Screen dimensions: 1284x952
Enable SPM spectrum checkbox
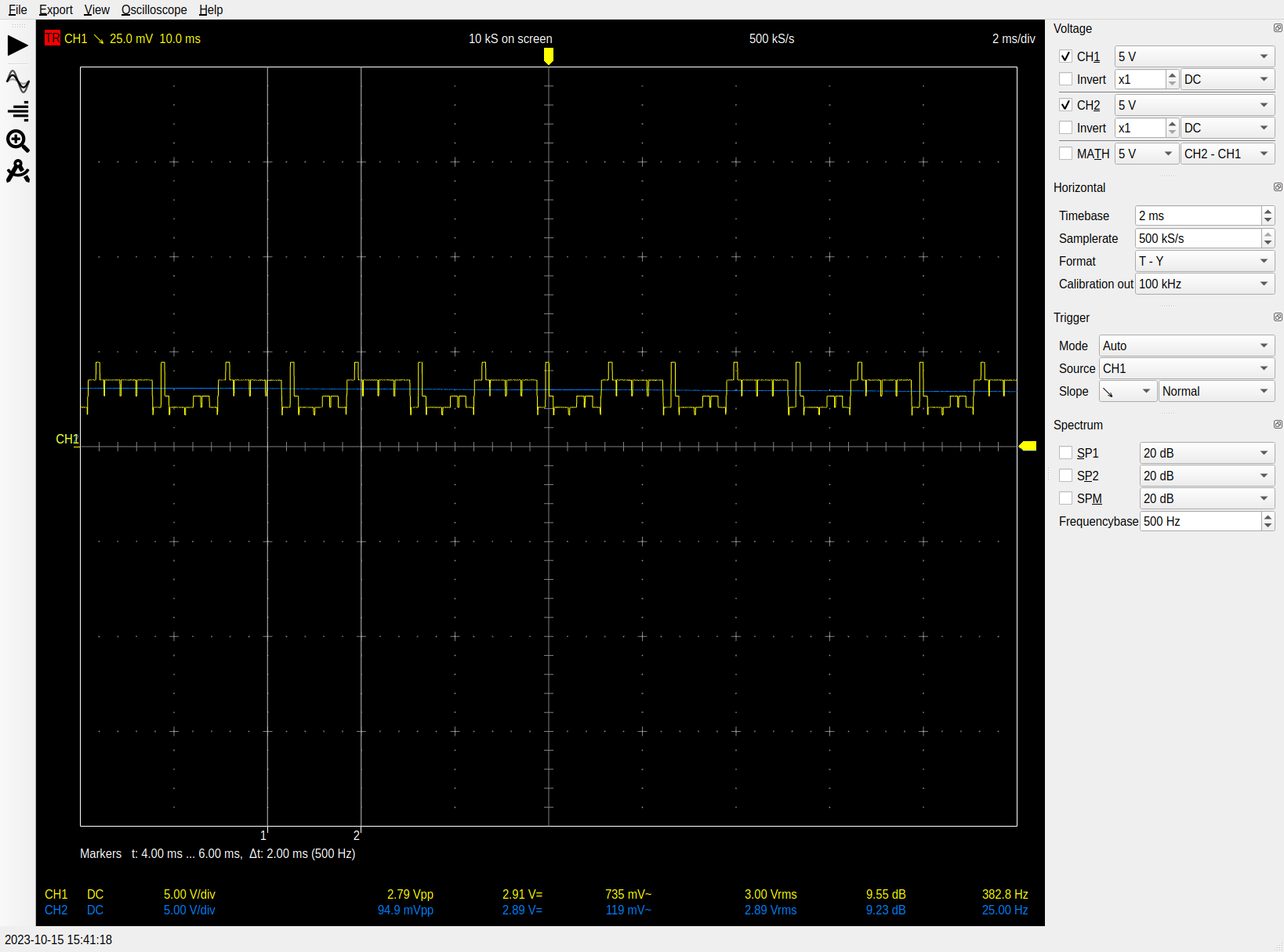pyautogui.click(x=1065, y=498)
